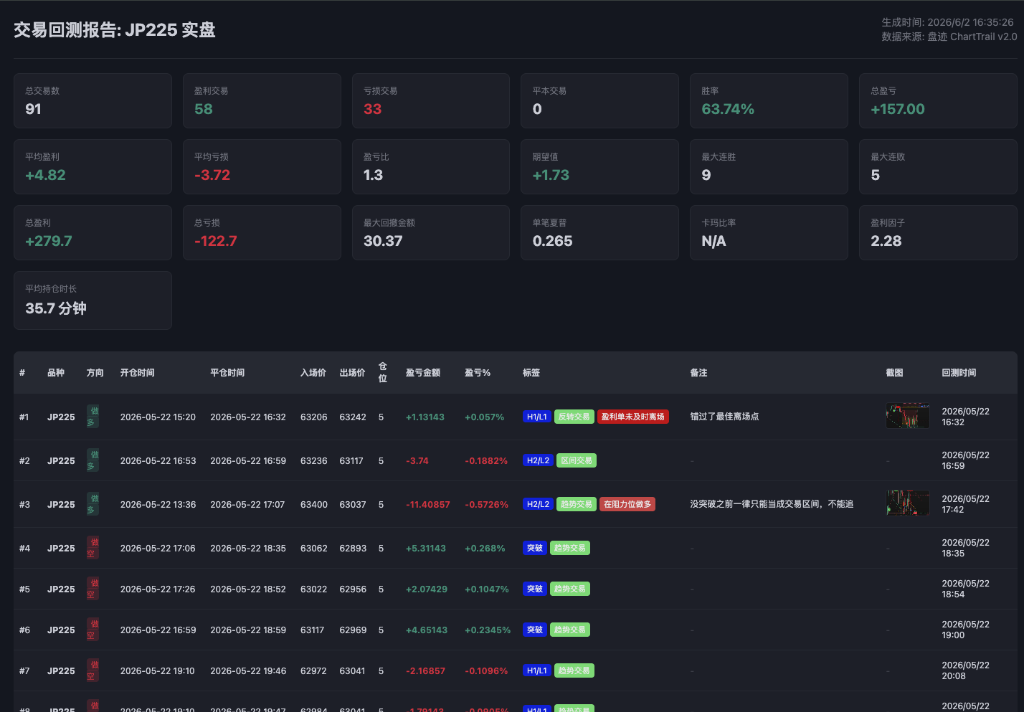Viewport: 1024px width, 712px height.
Task: Click the 回测时间 column header
Action: click(959, 373)
